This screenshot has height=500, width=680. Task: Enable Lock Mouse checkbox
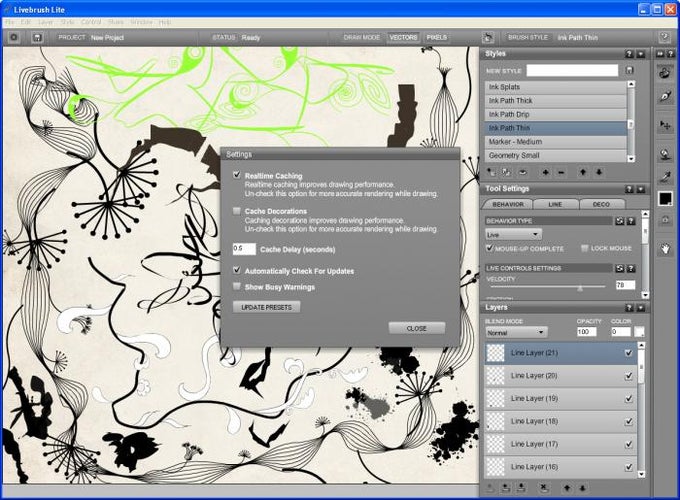[x=584, y=248]
